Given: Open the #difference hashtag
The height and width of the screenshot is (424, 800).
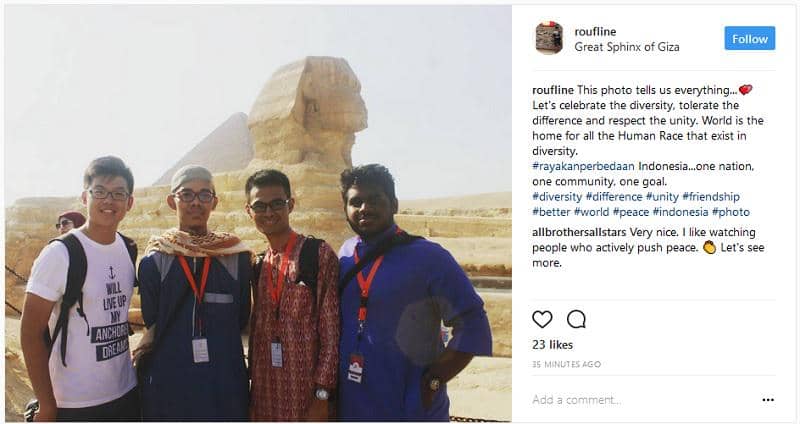Looking at the screenshot, I should (x=614, y=197).
